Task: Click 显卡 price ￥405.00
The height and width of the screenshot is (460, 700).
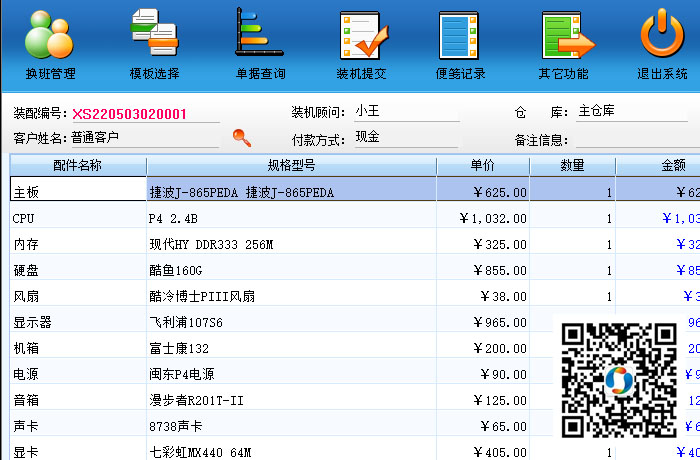Action: coord(483,448)
